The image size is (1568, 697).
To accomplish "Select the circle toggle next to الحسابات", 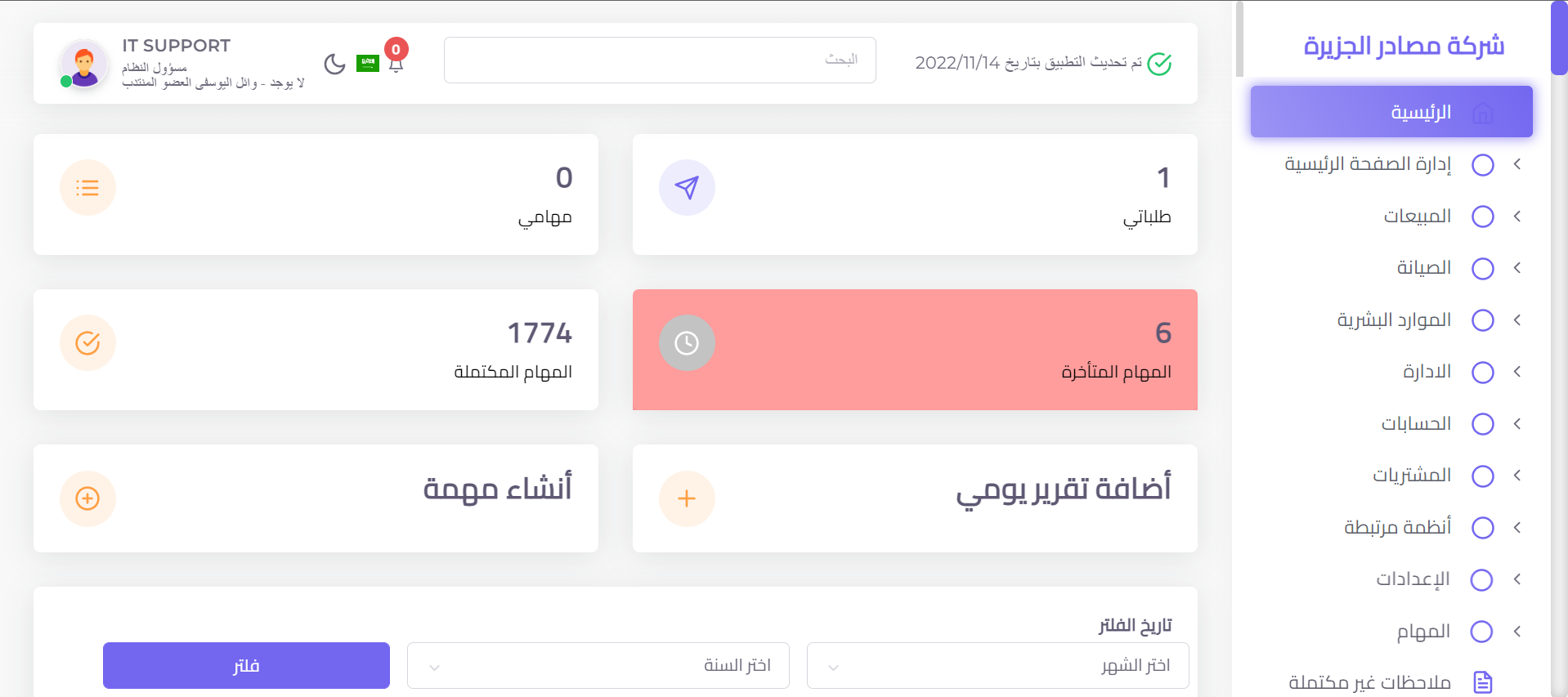I will click(x=1482, y=424).
